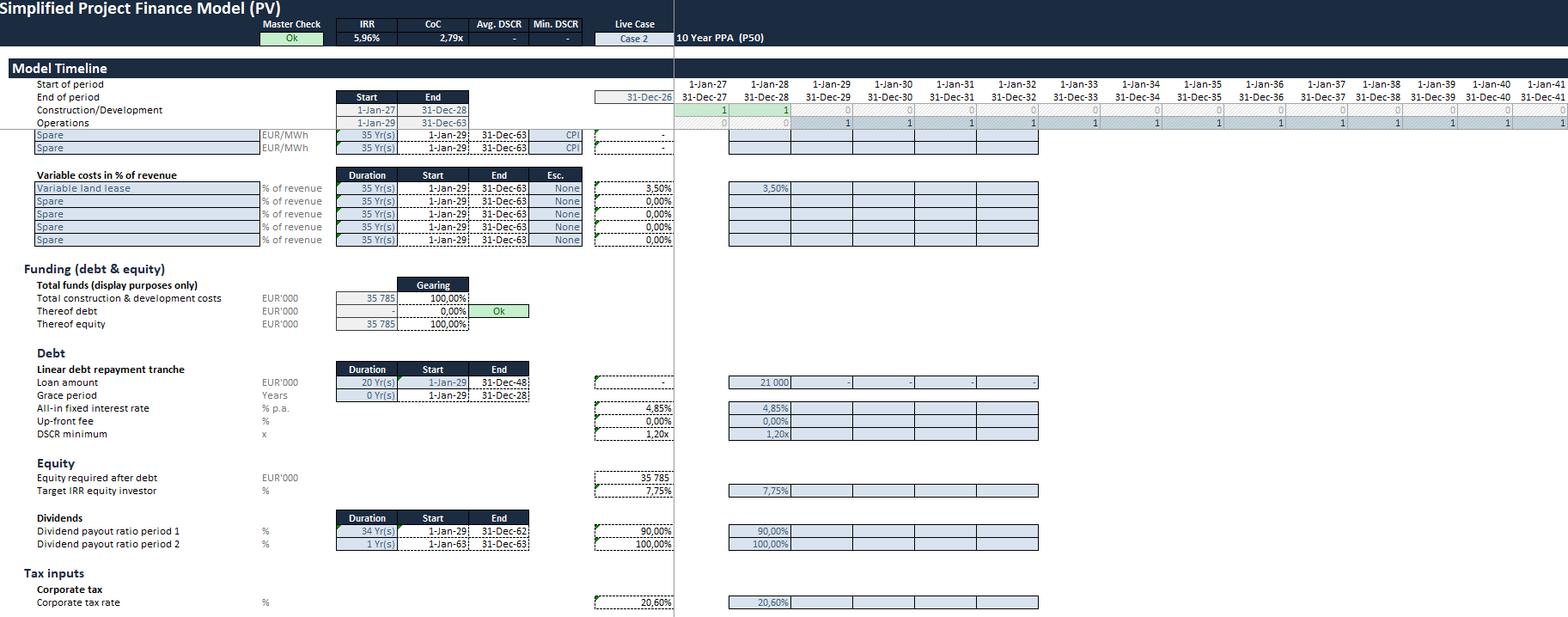
Task: Select Dividend payout period 1 duration 34 Yr(s)
Action: click(367, 531)
